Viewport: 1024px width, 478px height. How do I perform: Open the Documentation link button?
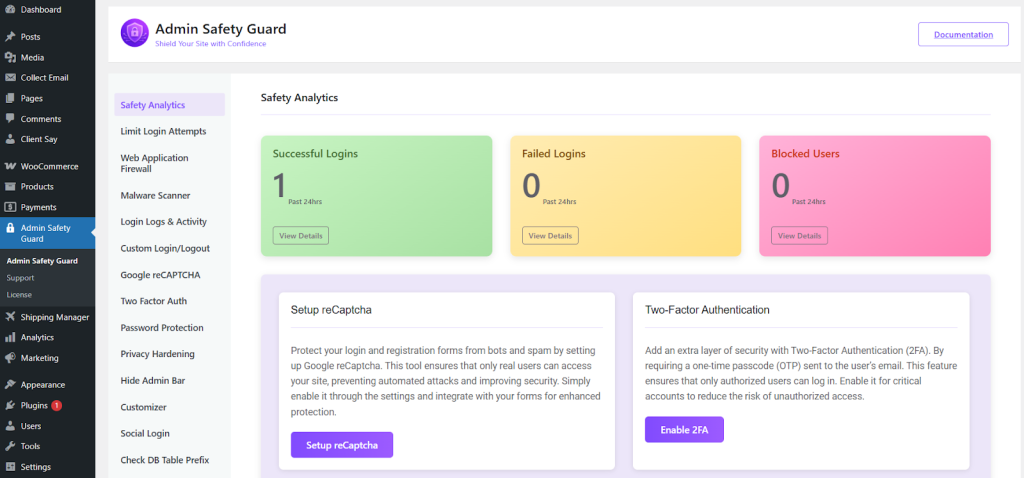[963, 35]
